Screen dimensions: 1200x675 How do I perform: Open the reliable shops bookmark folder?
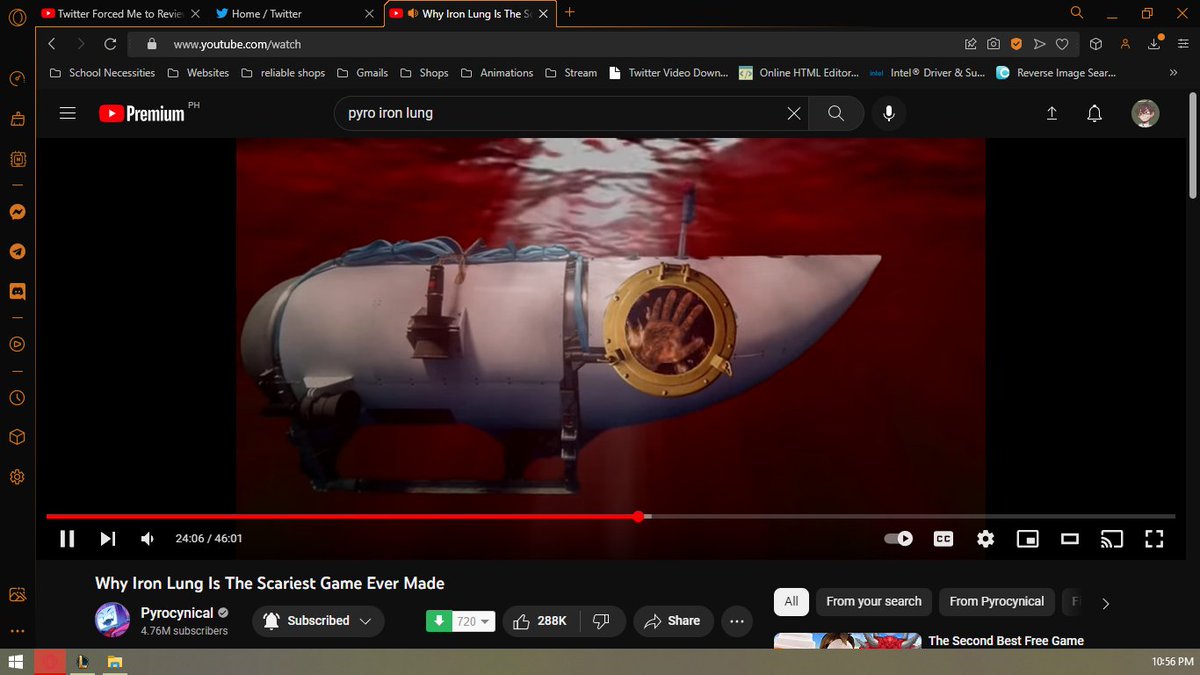click(282, 73)
